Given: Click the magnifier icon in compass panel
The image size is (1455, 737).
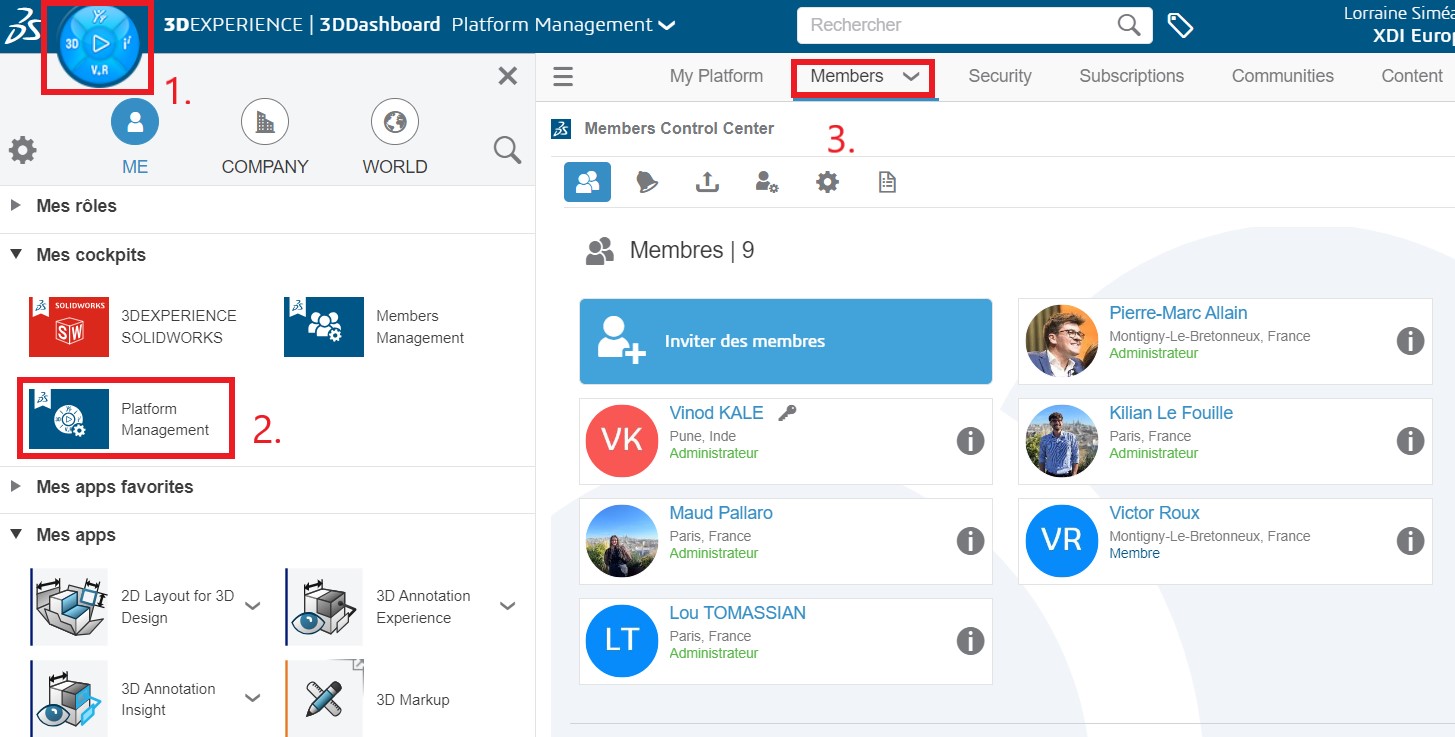Looking at the screenshot, I should 507,151.
